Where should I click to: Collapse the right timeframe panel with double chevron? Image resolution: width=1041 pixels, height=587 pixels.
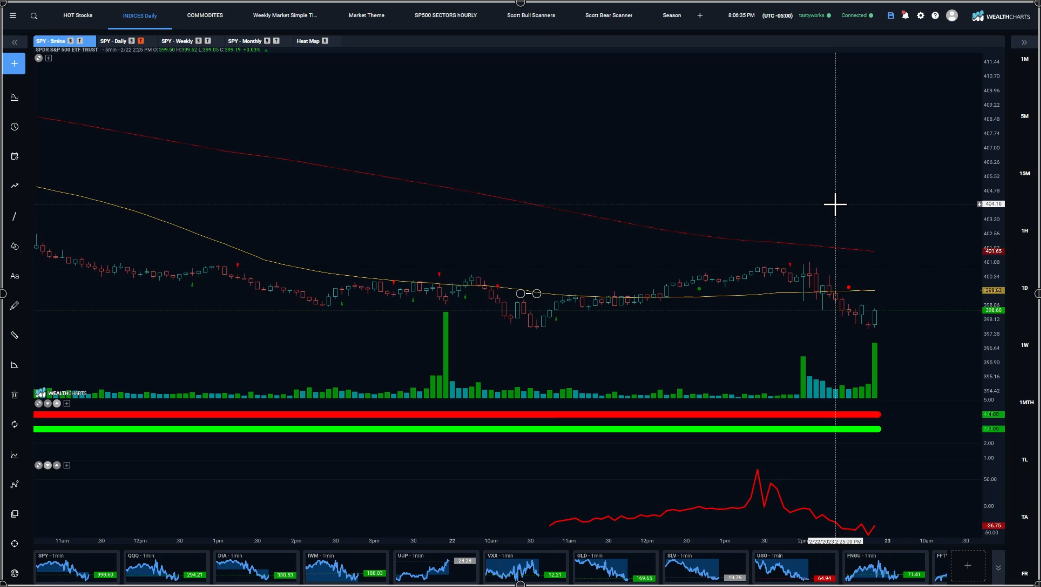click(x=1024, y=42)
